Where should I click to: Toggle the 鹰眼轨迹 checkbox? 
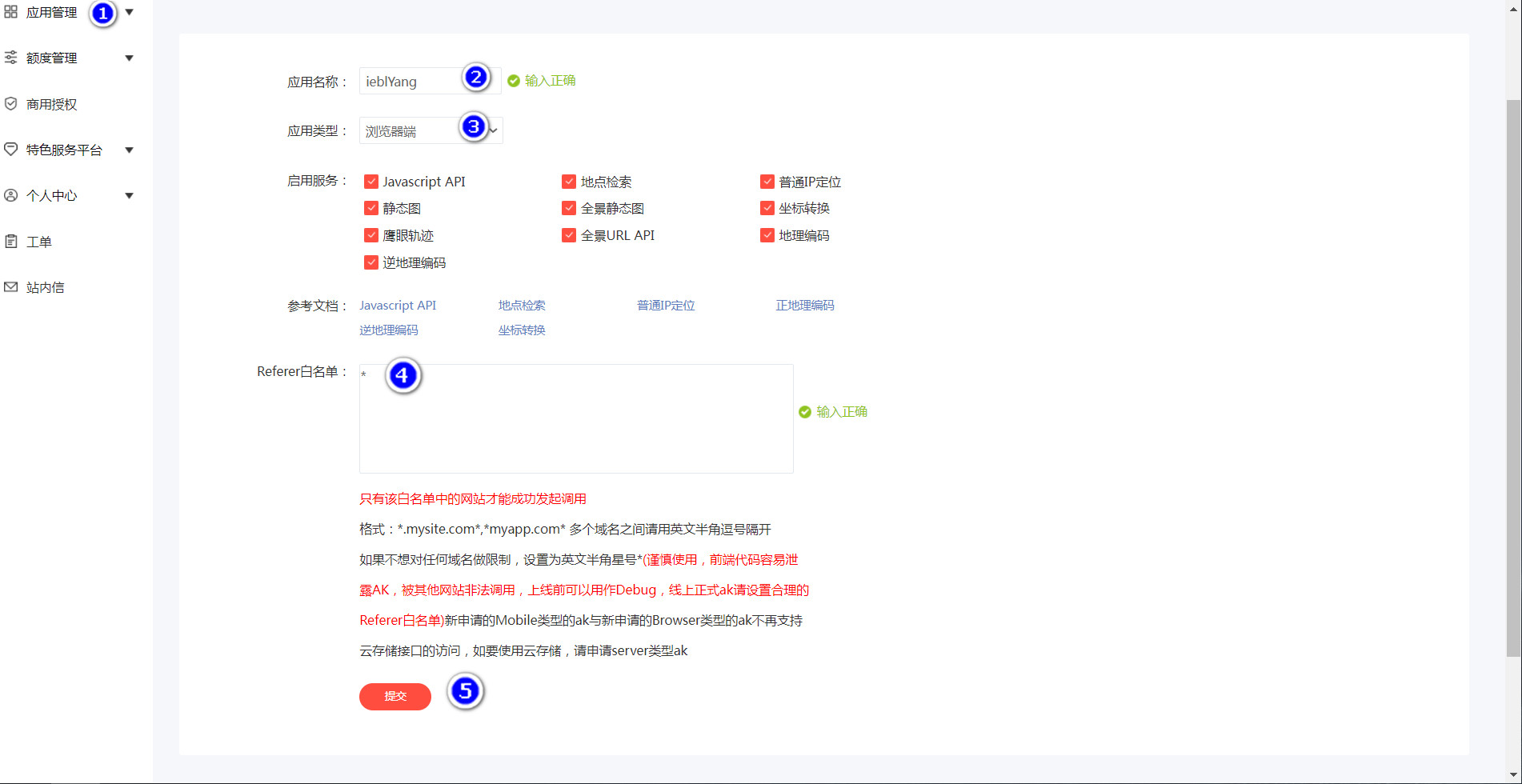coord(371,235)
